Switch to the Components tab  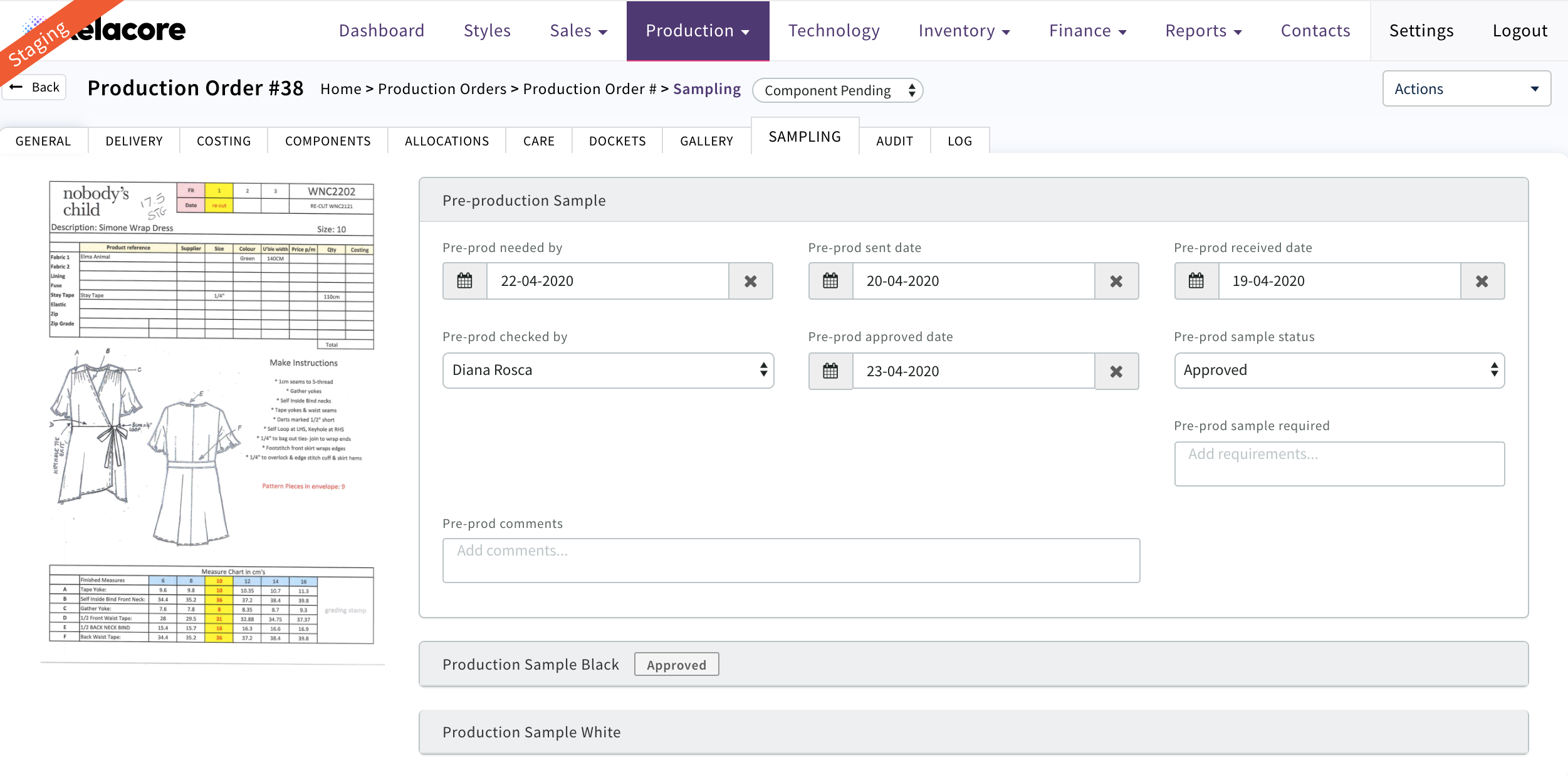coord(328,141)
